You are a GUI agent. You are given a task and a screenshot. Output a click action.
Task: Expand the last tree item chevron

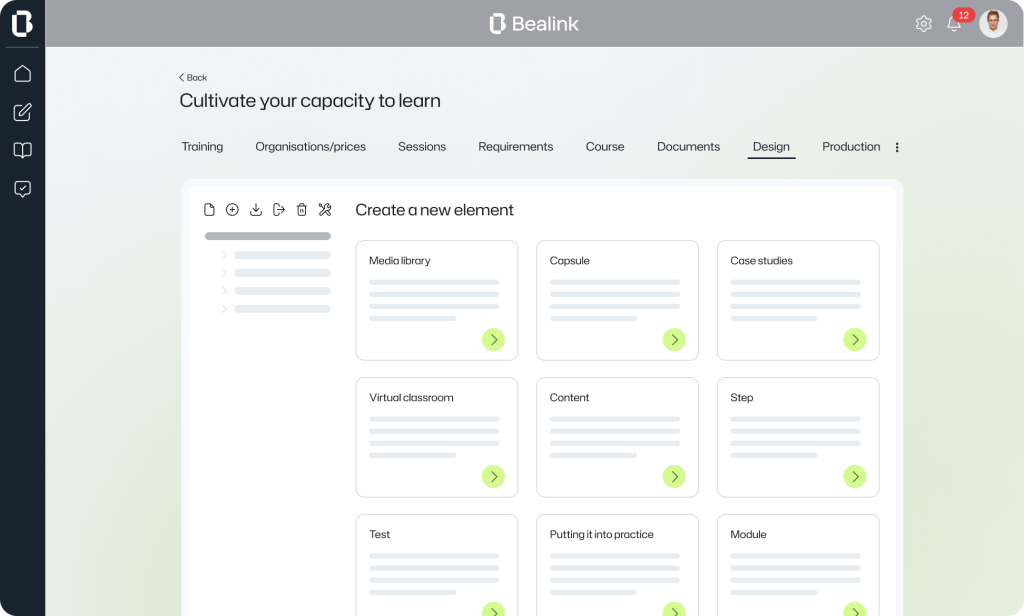click(x=224, y=309)
